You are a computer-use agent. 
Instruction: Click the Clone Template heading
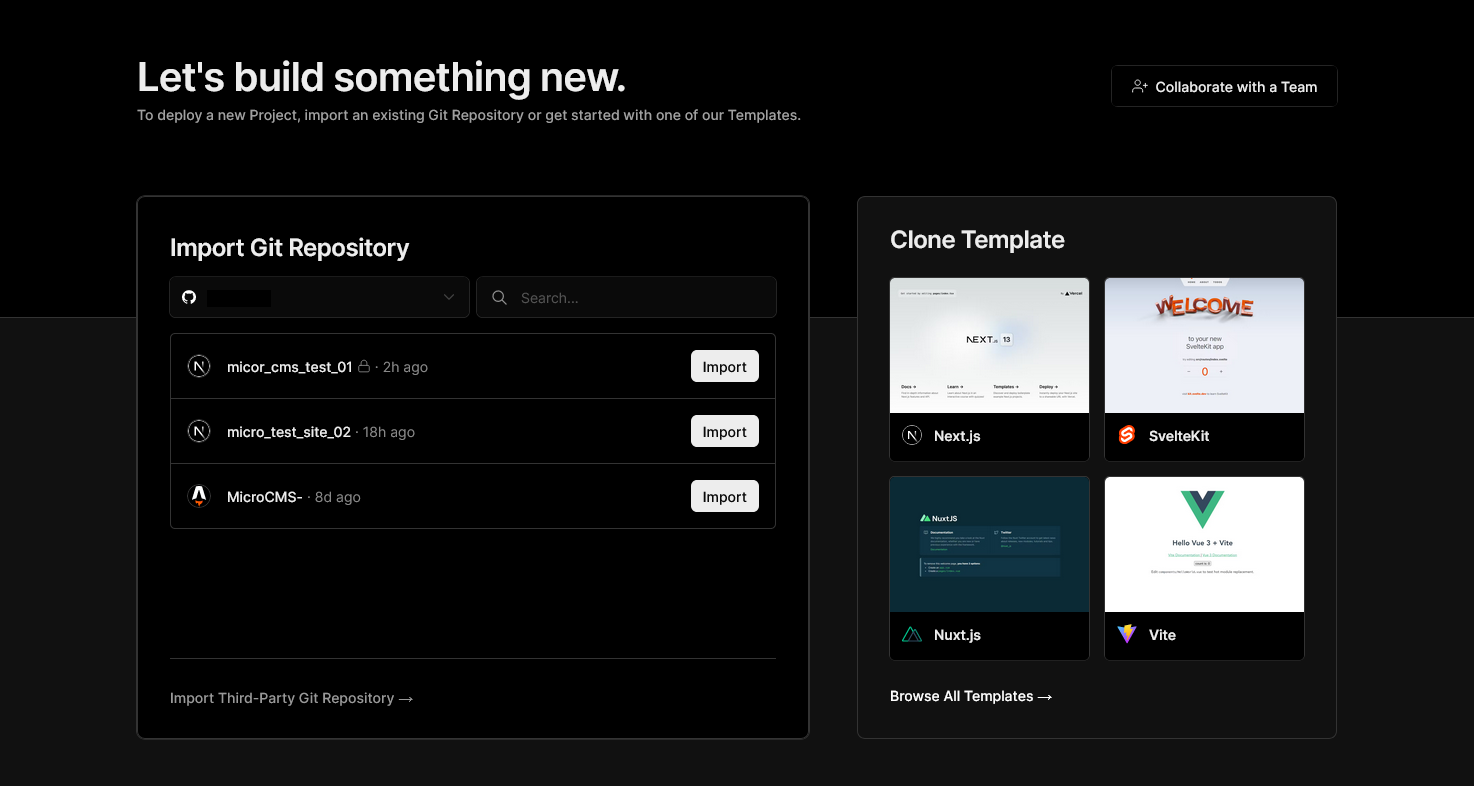point(977,240)
